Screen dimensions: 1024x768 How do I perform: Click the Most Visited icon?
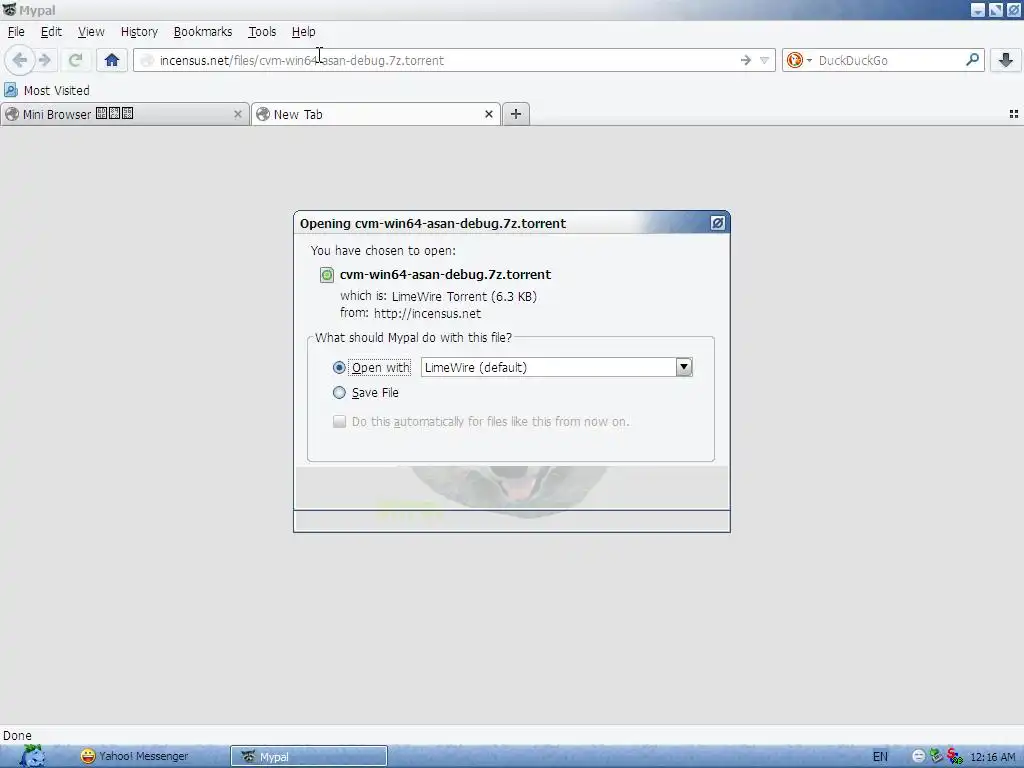pos(11,90)
